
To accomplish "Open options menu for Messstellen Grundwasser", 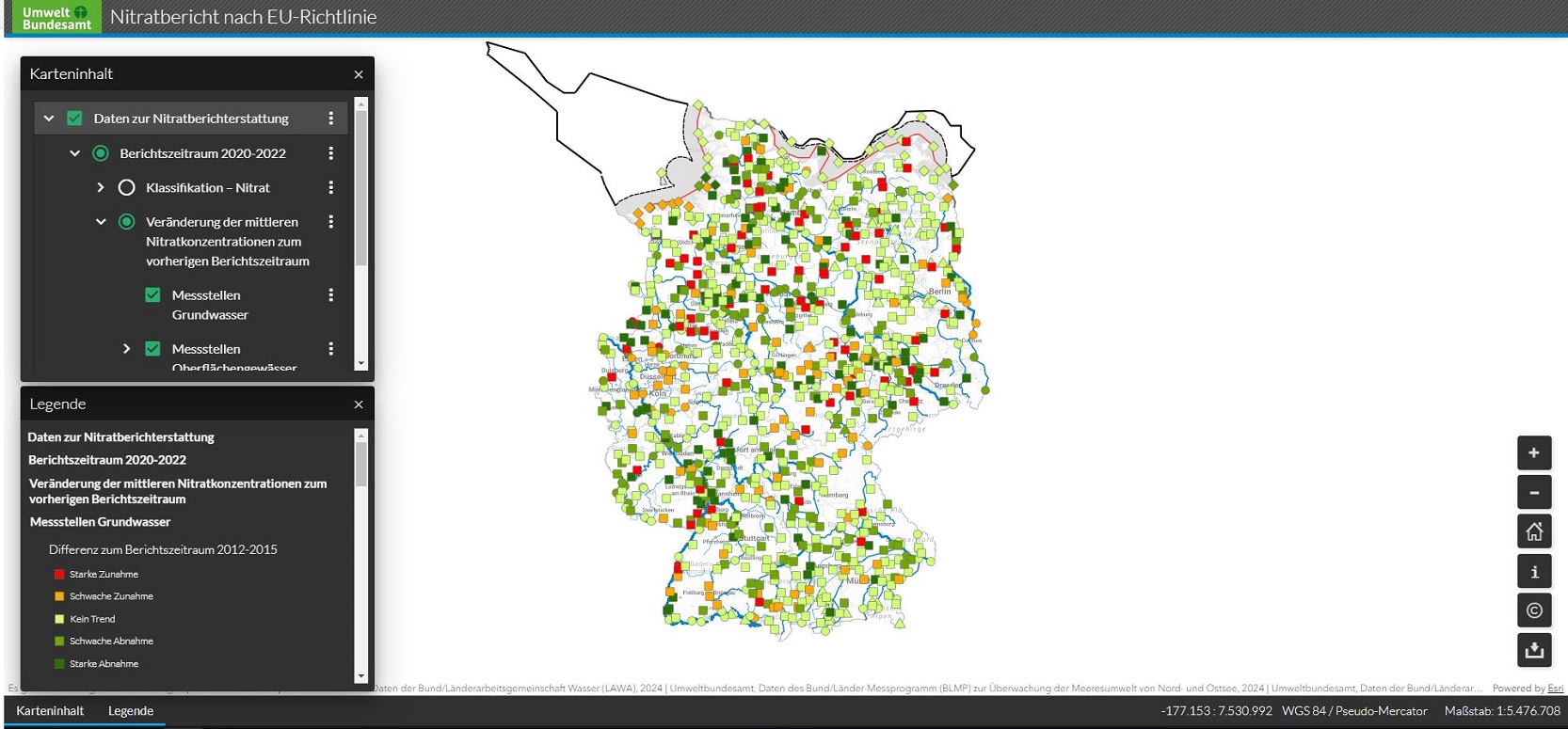I will pos(330,295).
